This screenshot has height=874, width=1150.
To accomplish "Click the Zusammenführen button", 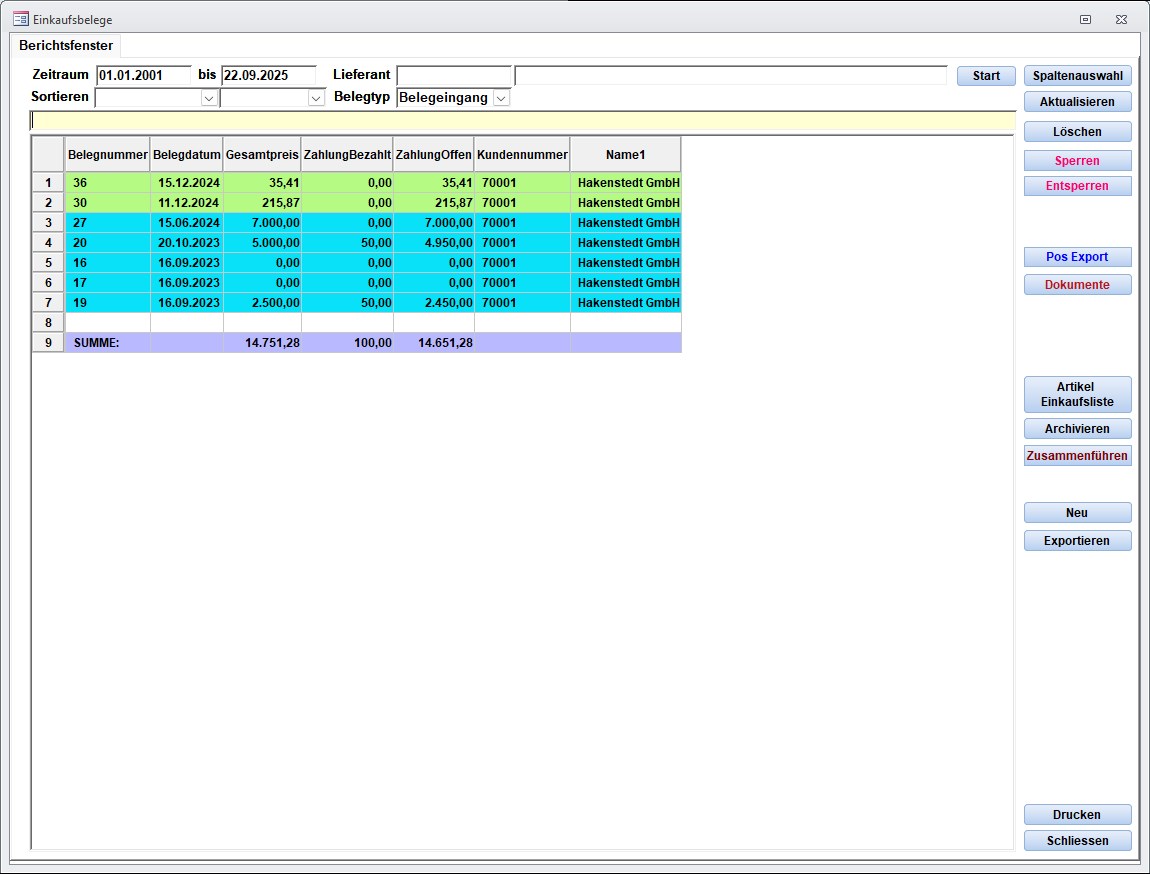I will pyautogui.click(x=1077, y=456).
